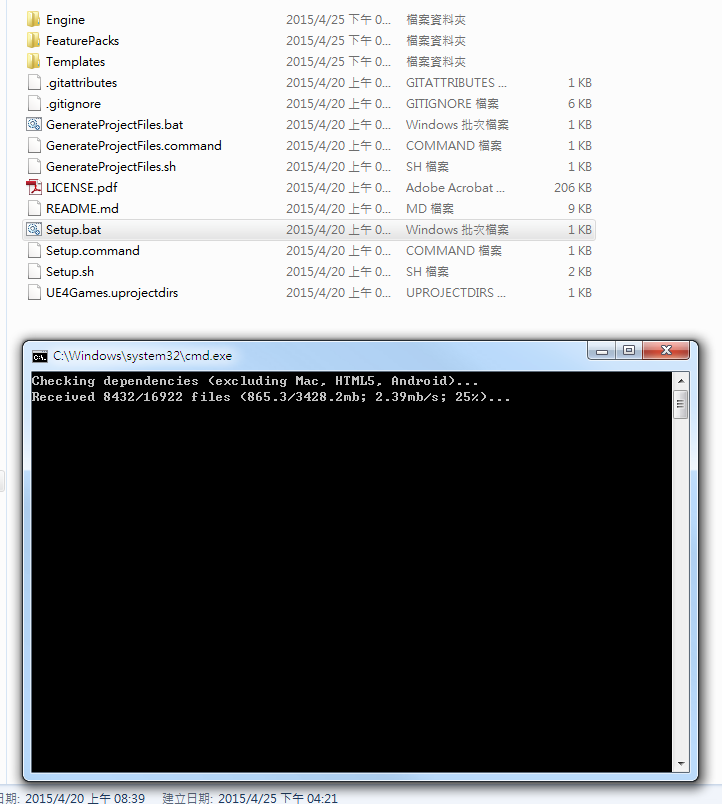This screenshot has width=722, height=804.
Task: Click the README.md file icon
Action: tap(34, 209)
